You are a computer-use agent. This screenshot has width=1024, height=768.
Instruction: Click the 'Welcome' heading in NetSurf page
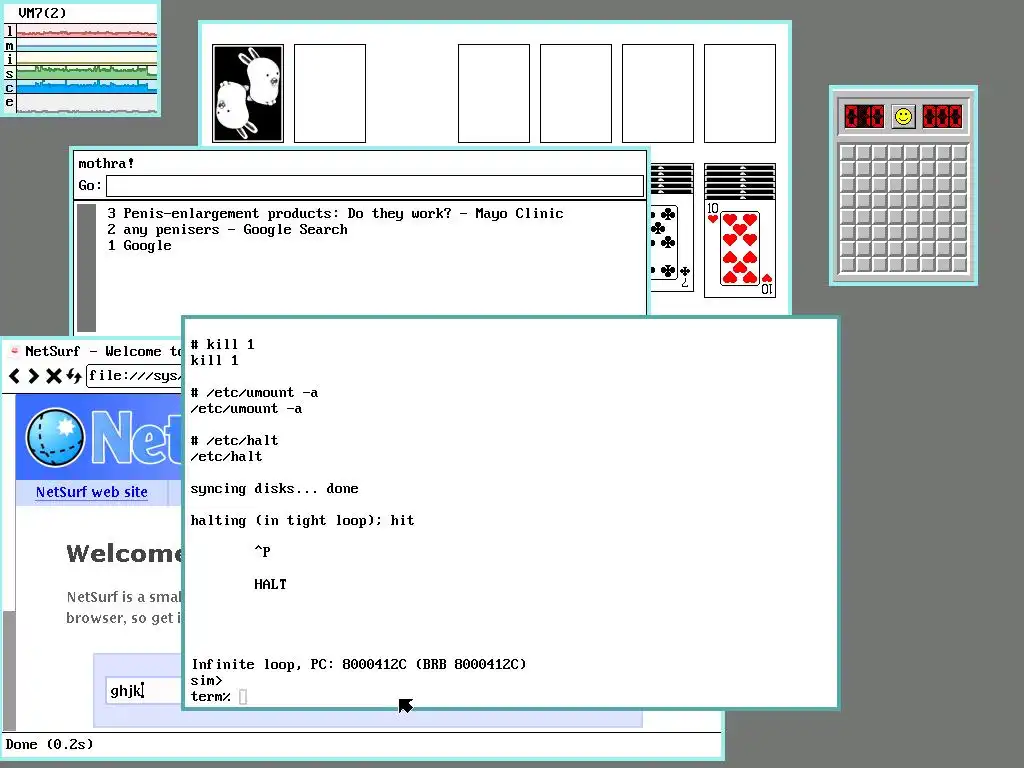(124, 554)
